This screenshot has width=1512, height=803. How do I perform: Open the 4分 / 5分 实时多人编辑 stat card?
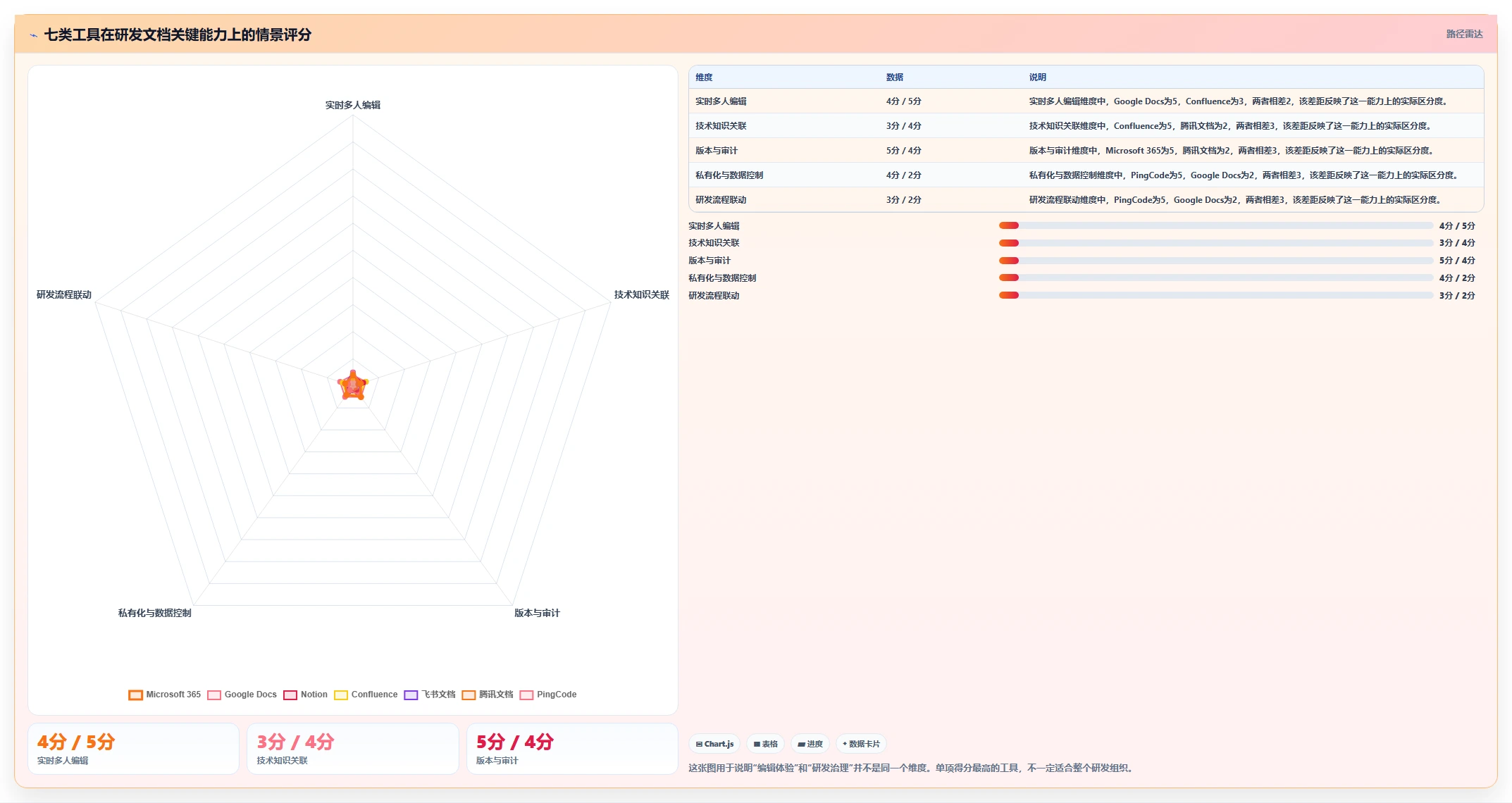click(x=133, y=749)
